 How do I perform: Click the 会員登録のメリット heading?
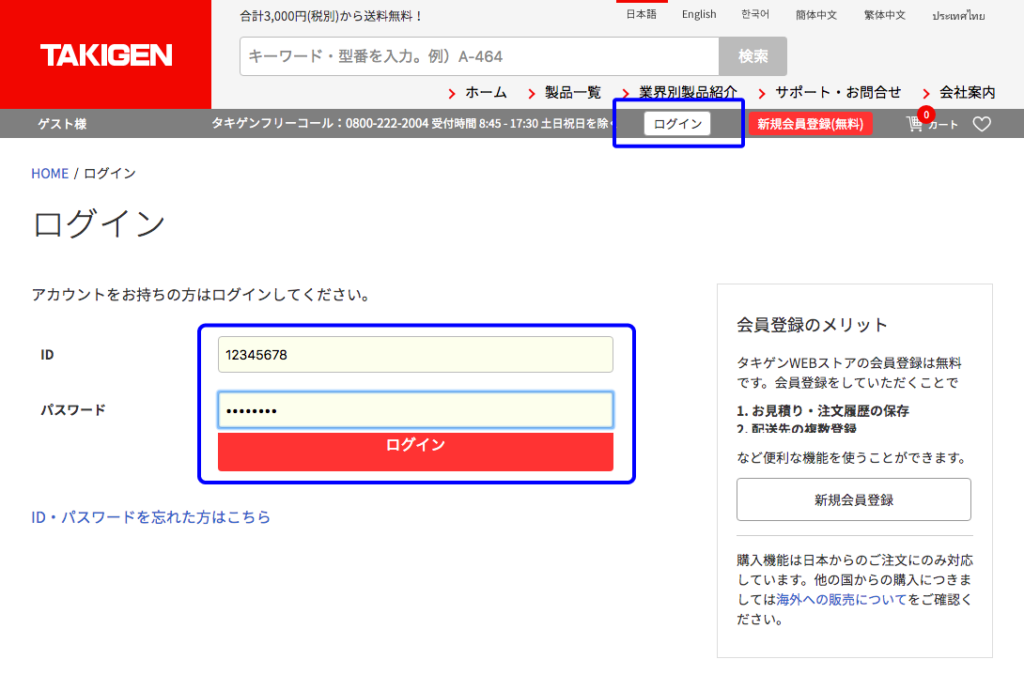click(812, 324)
